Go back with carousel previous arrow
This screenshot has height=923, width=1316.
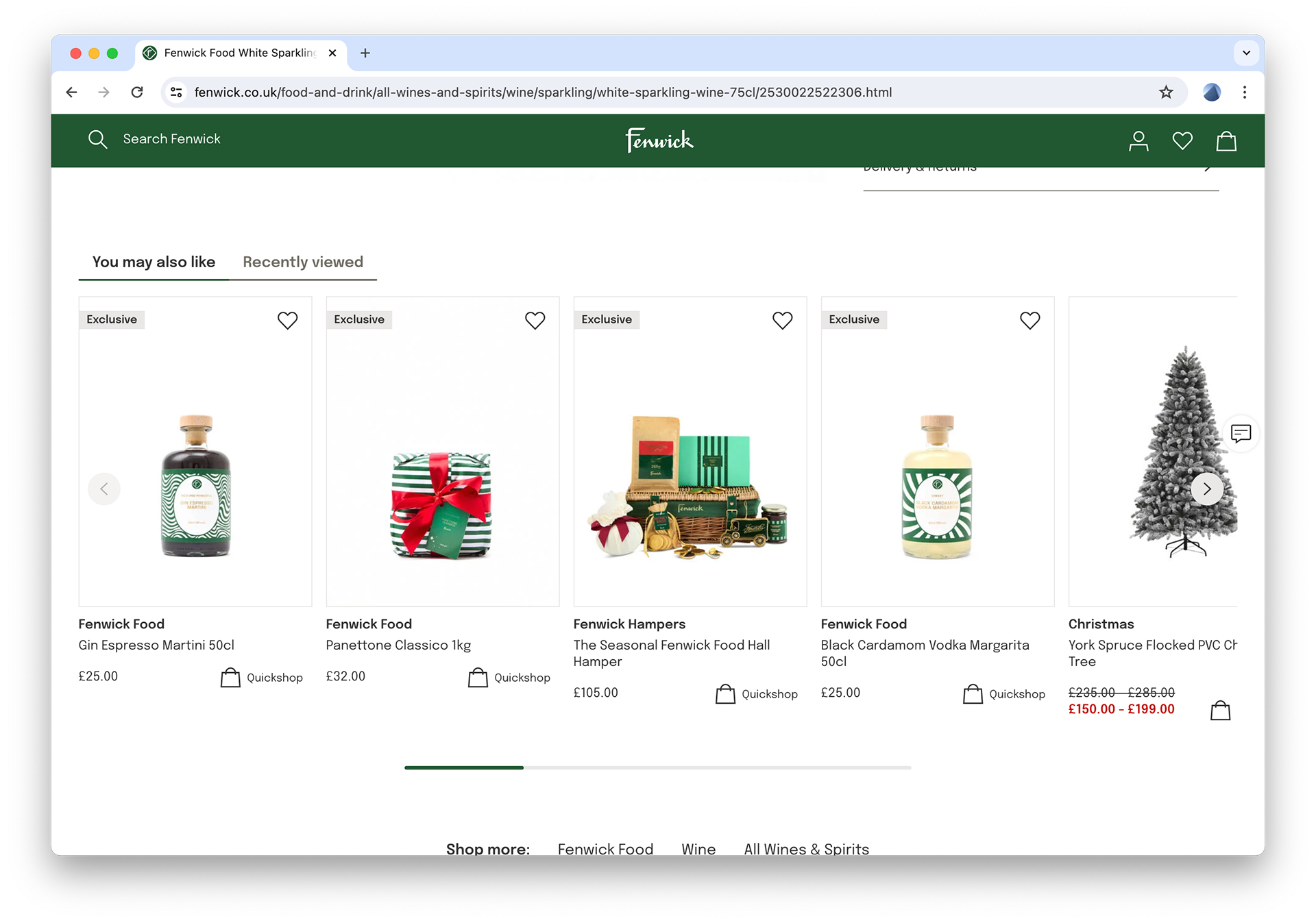(104, 489)
